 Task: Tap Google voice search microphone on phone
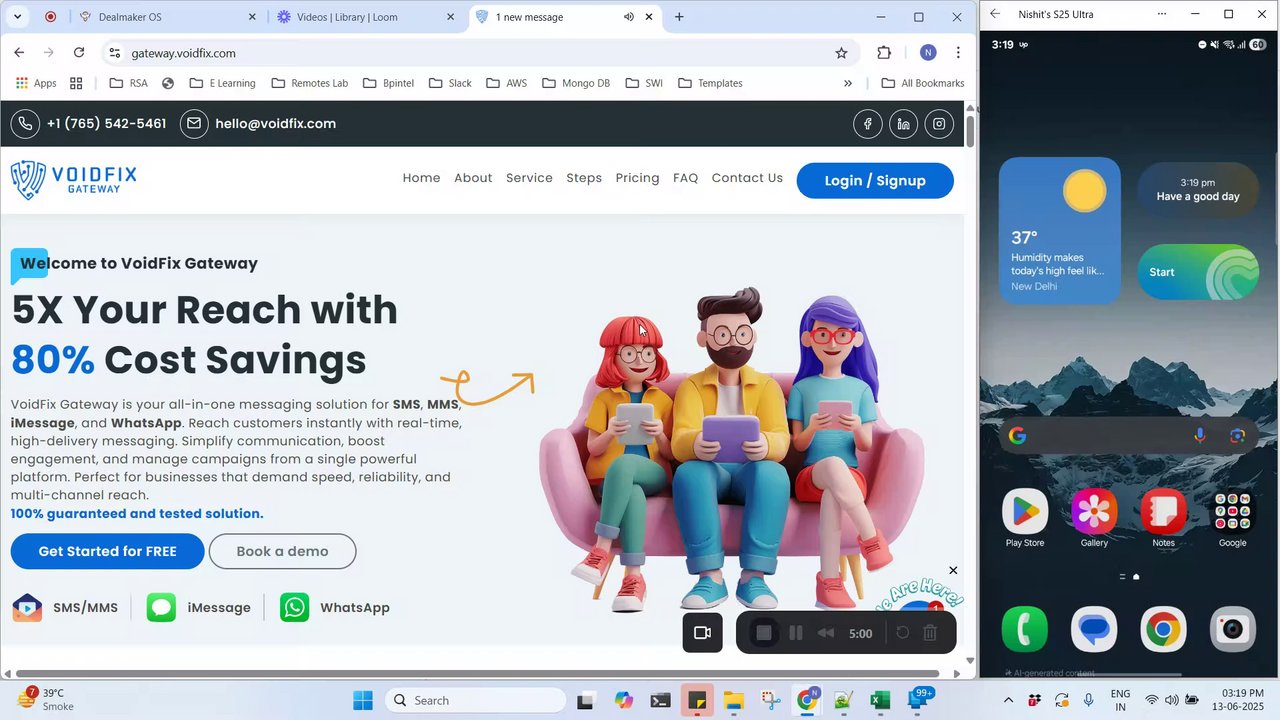click(x=1200, y=436)
